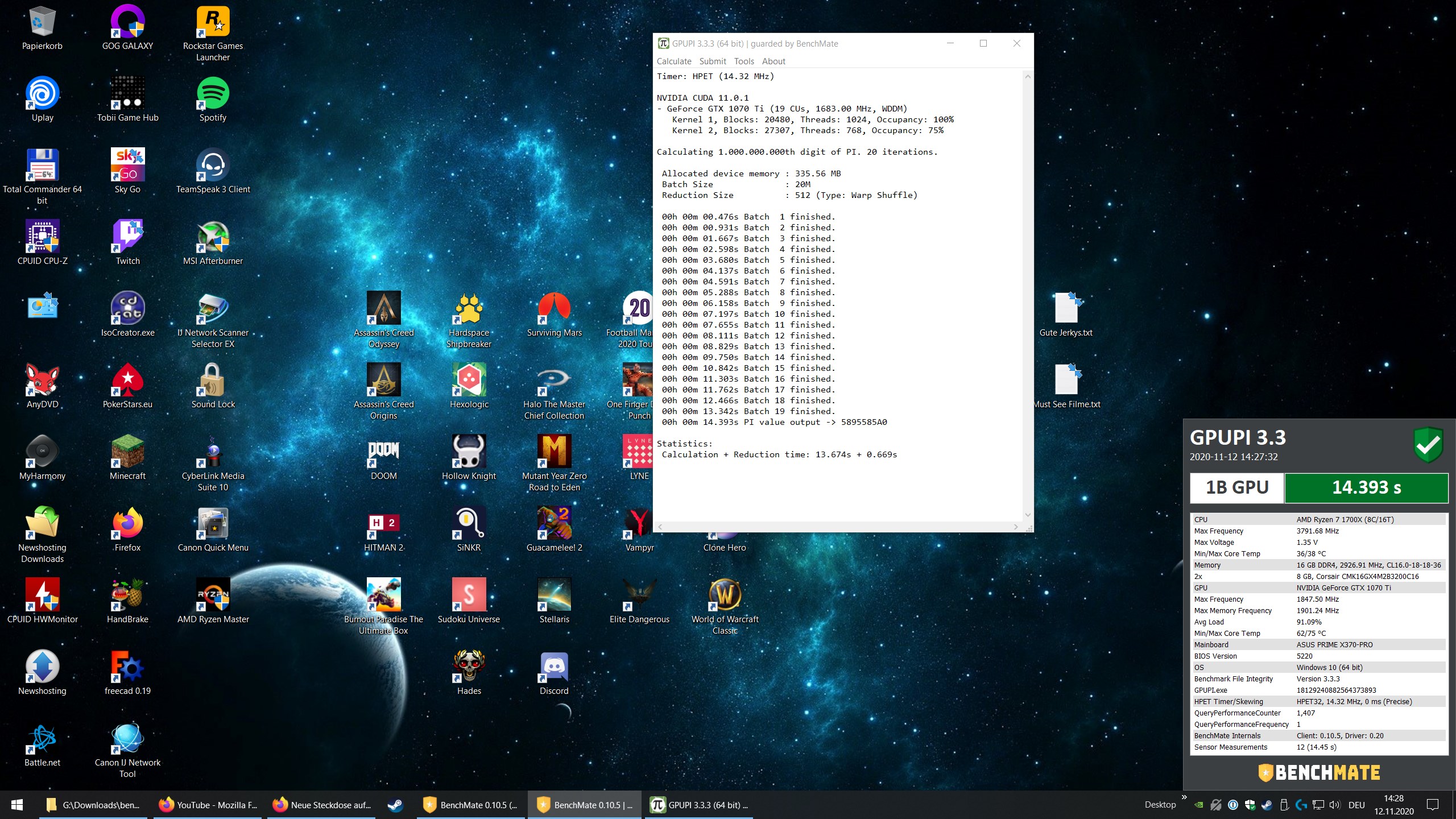Click the green validity shield in BenchMate panel

pyautogui.click(x=1428, y=445)
